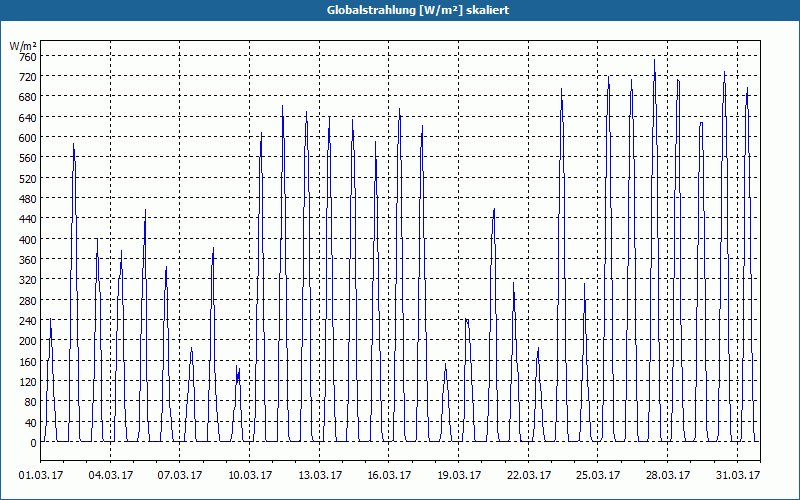Click the 0 y-axis value
Viewport: 800px width, 500px height.
34,443
